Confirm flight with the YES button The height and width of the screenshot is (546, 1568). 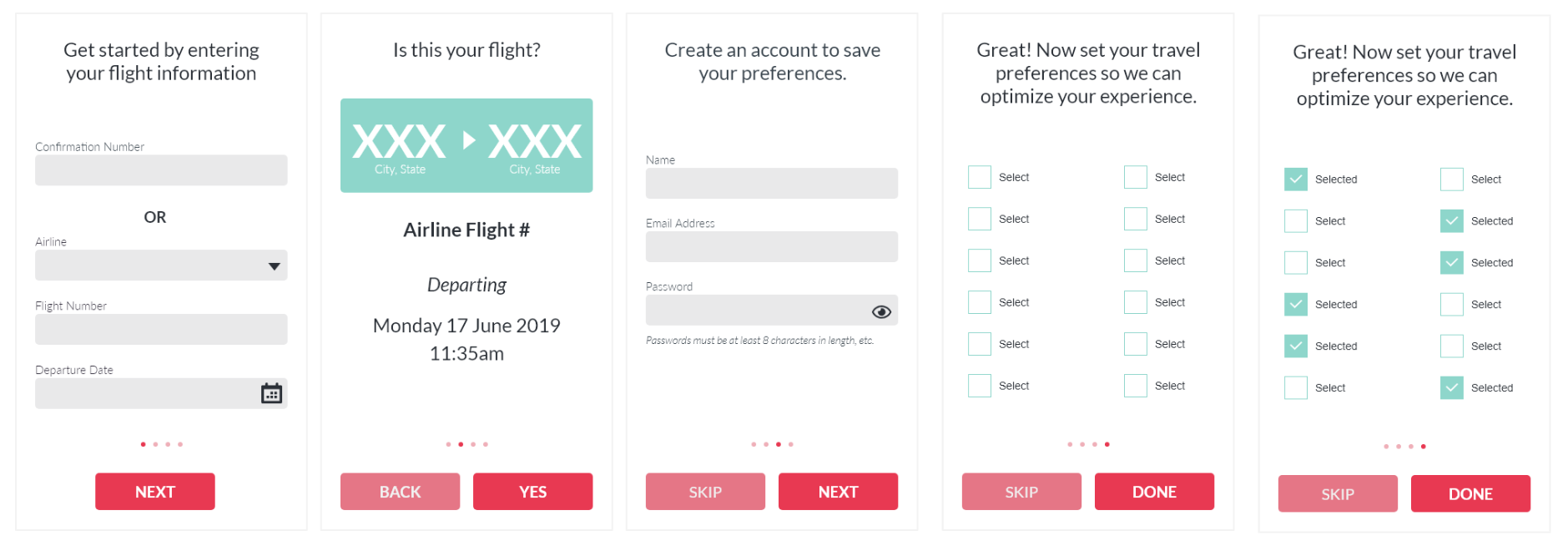tap(532, 492)
